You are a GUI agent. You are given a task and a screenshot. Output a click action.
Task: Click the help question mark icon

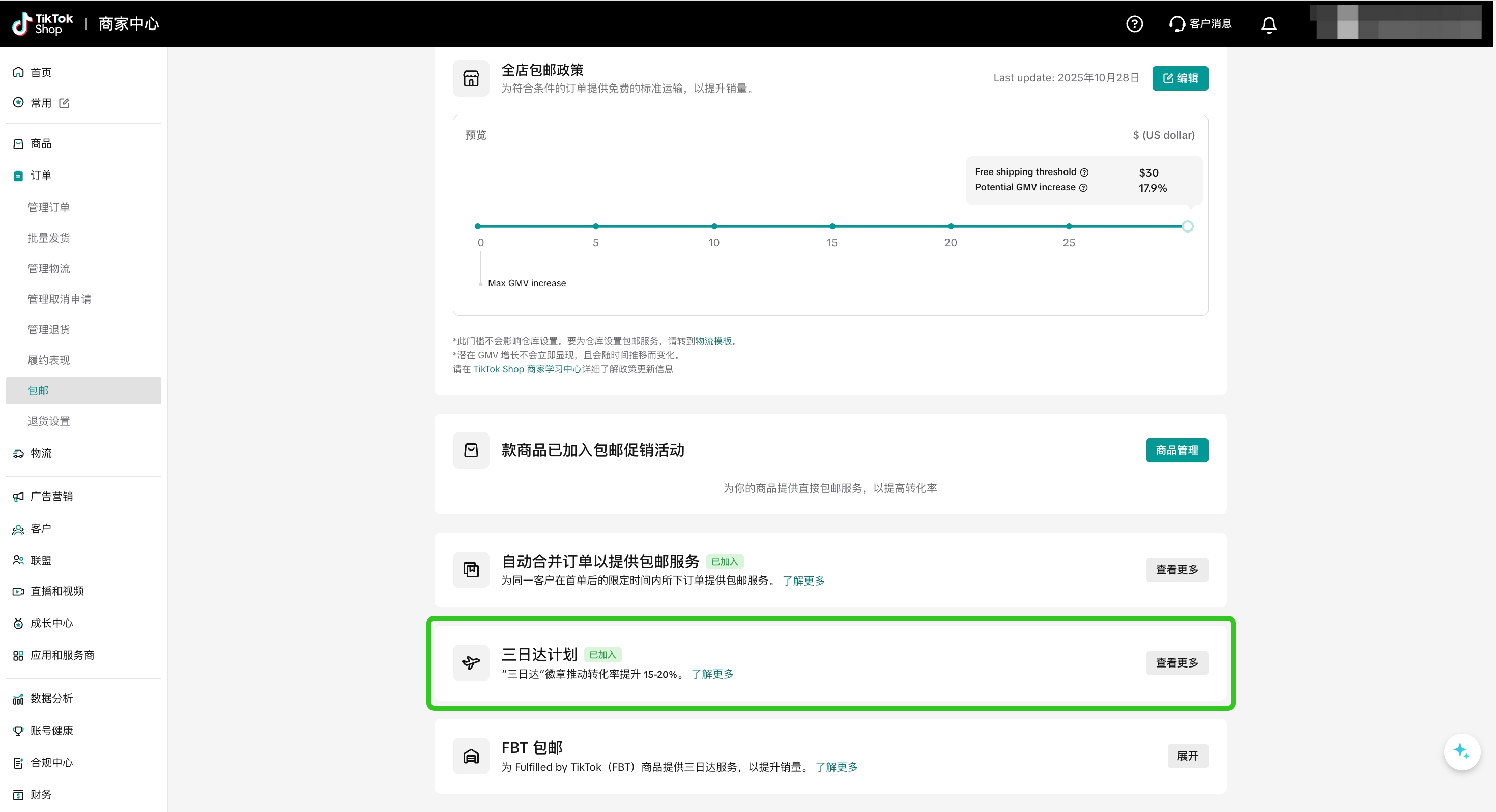point(1134,24)
